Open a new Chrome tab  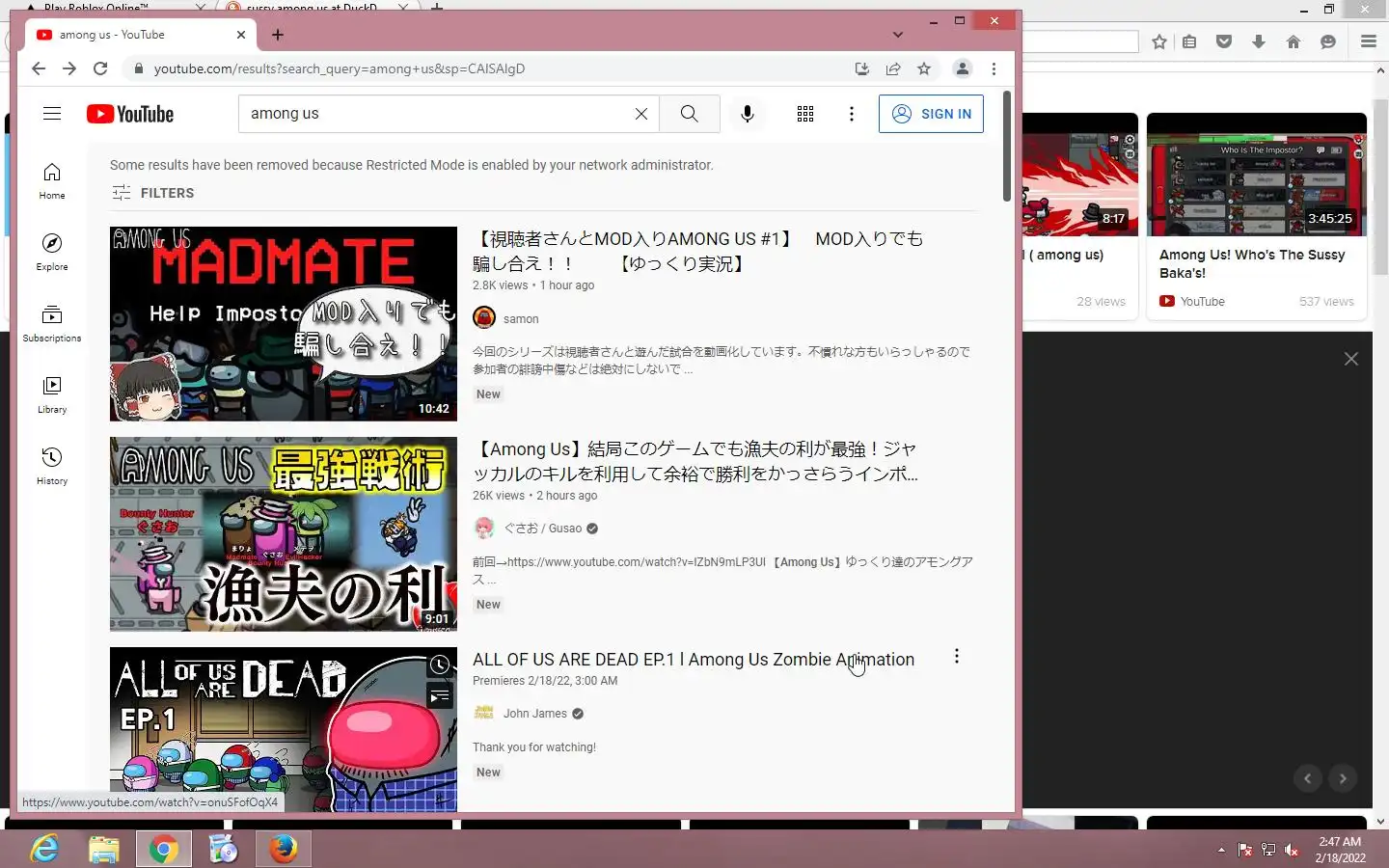pyautogui.click(x=278, y=35)
